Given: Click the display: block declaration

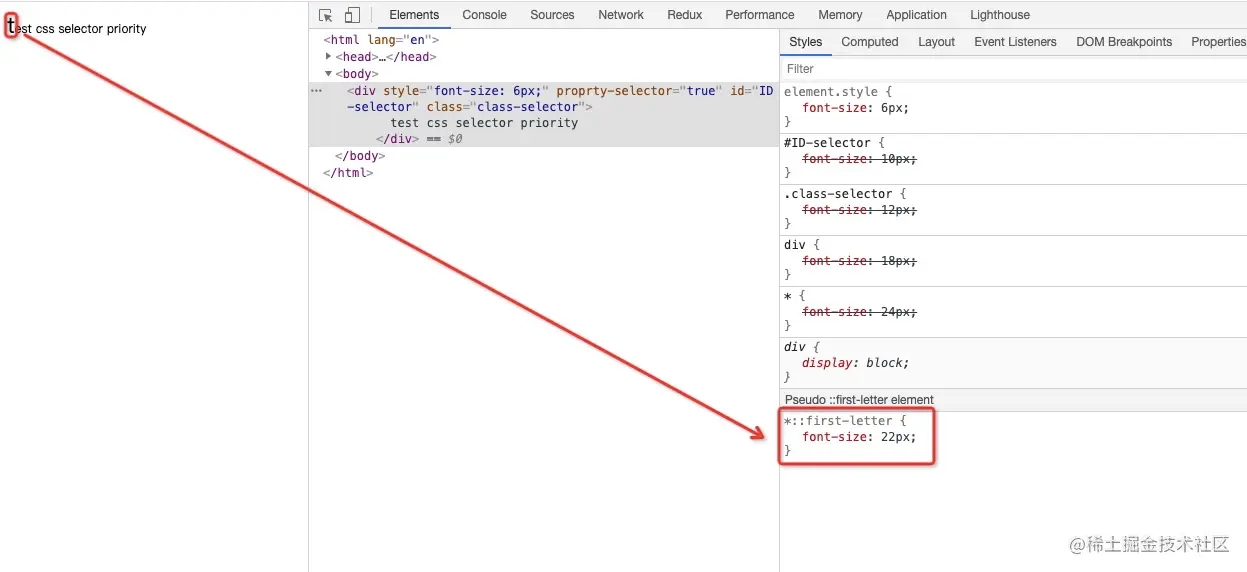Looking at the screenshot, I should [855, 363].
